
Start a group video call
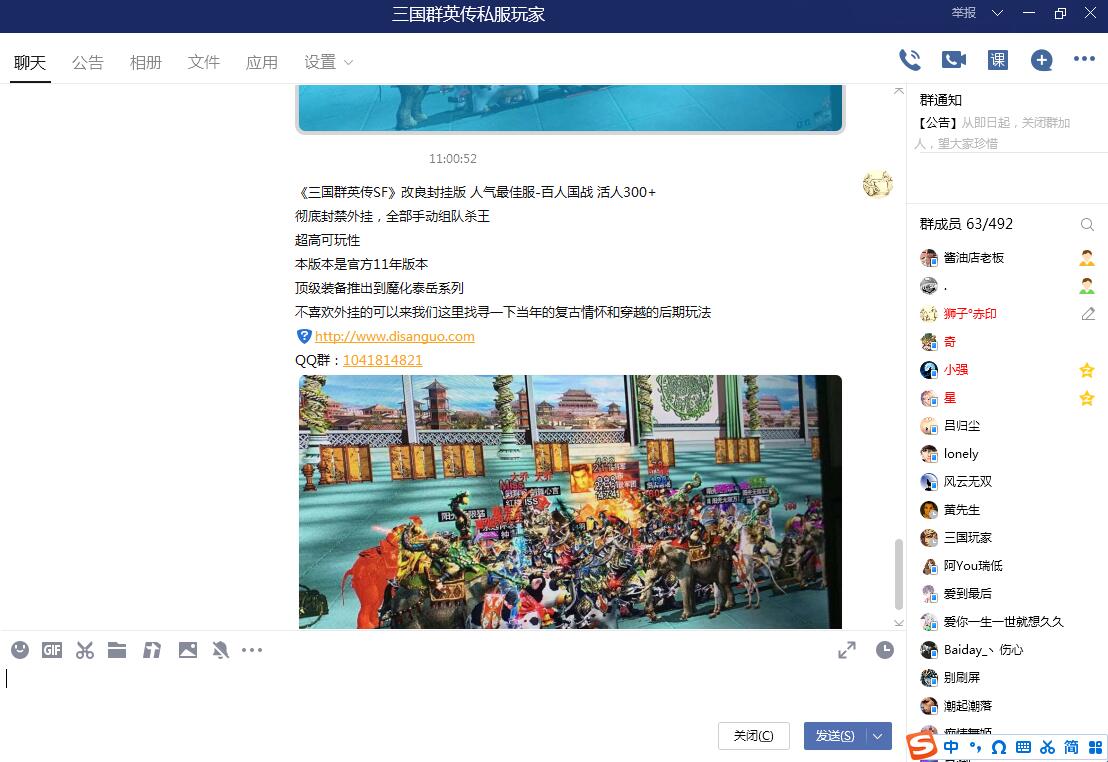click(954, 60)
